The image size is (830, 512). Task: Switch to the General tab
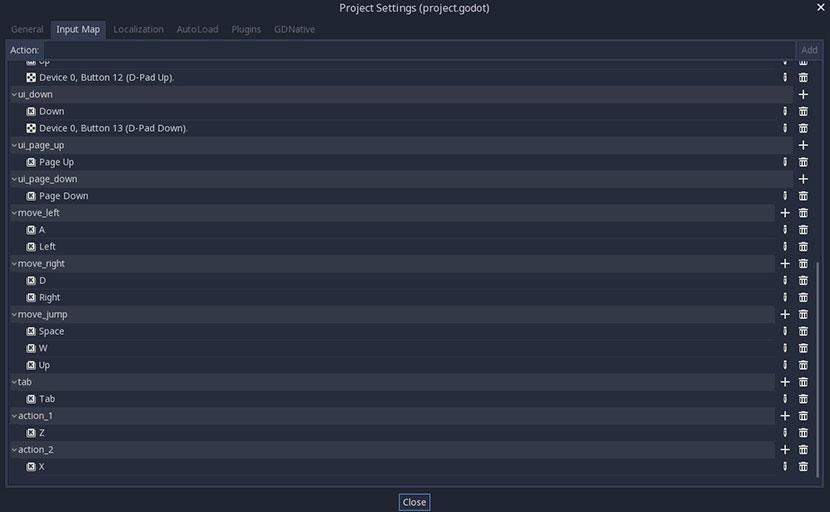point(27,29)
